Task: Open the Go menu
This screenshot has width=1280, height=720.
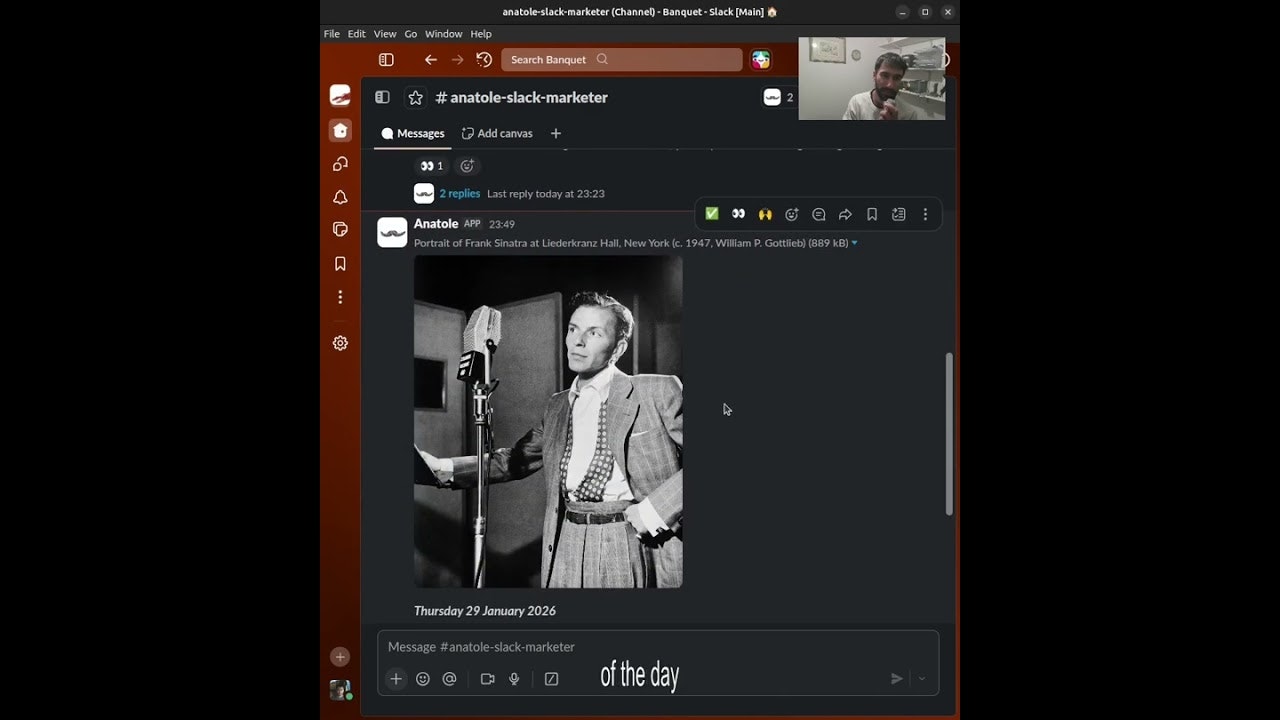Action: 410,34
